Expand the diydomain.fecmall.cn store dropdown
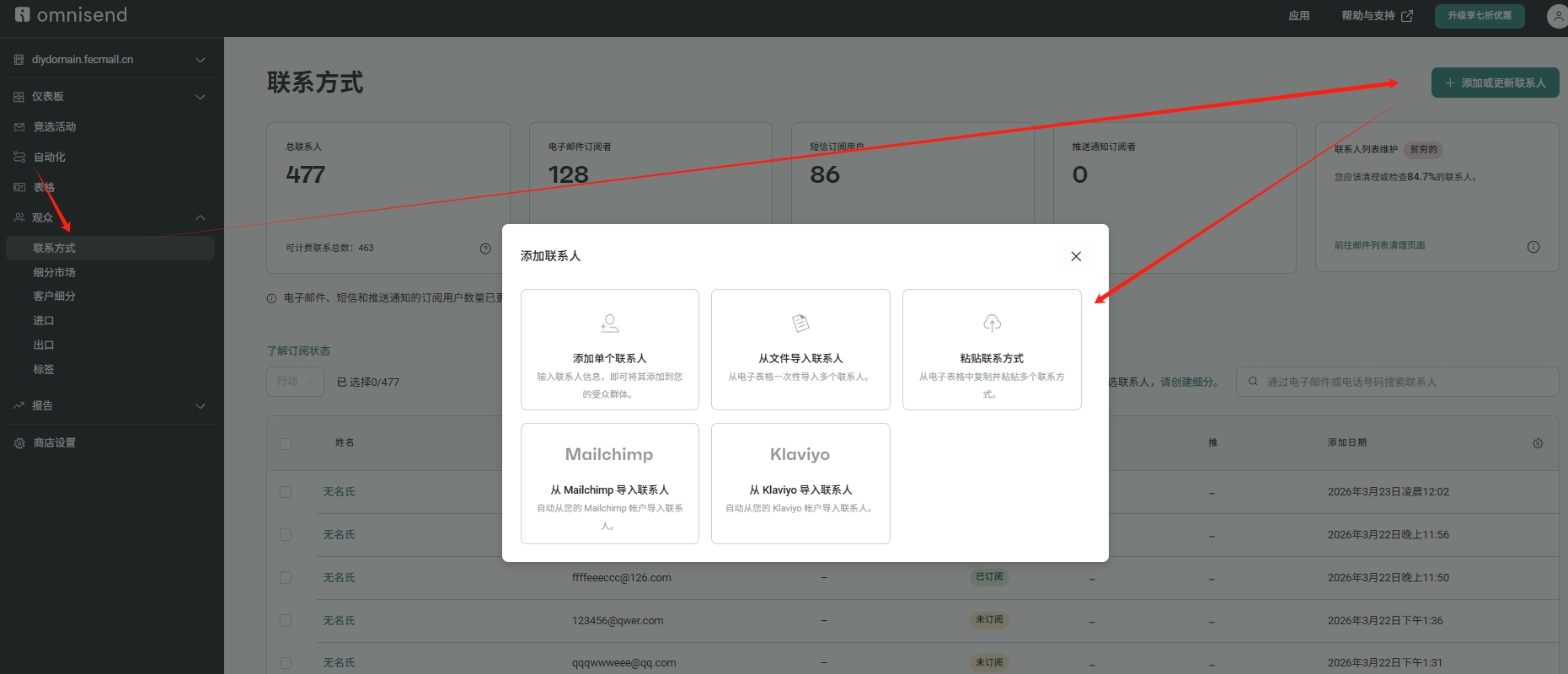The image size is (1568, 674). 201,60
